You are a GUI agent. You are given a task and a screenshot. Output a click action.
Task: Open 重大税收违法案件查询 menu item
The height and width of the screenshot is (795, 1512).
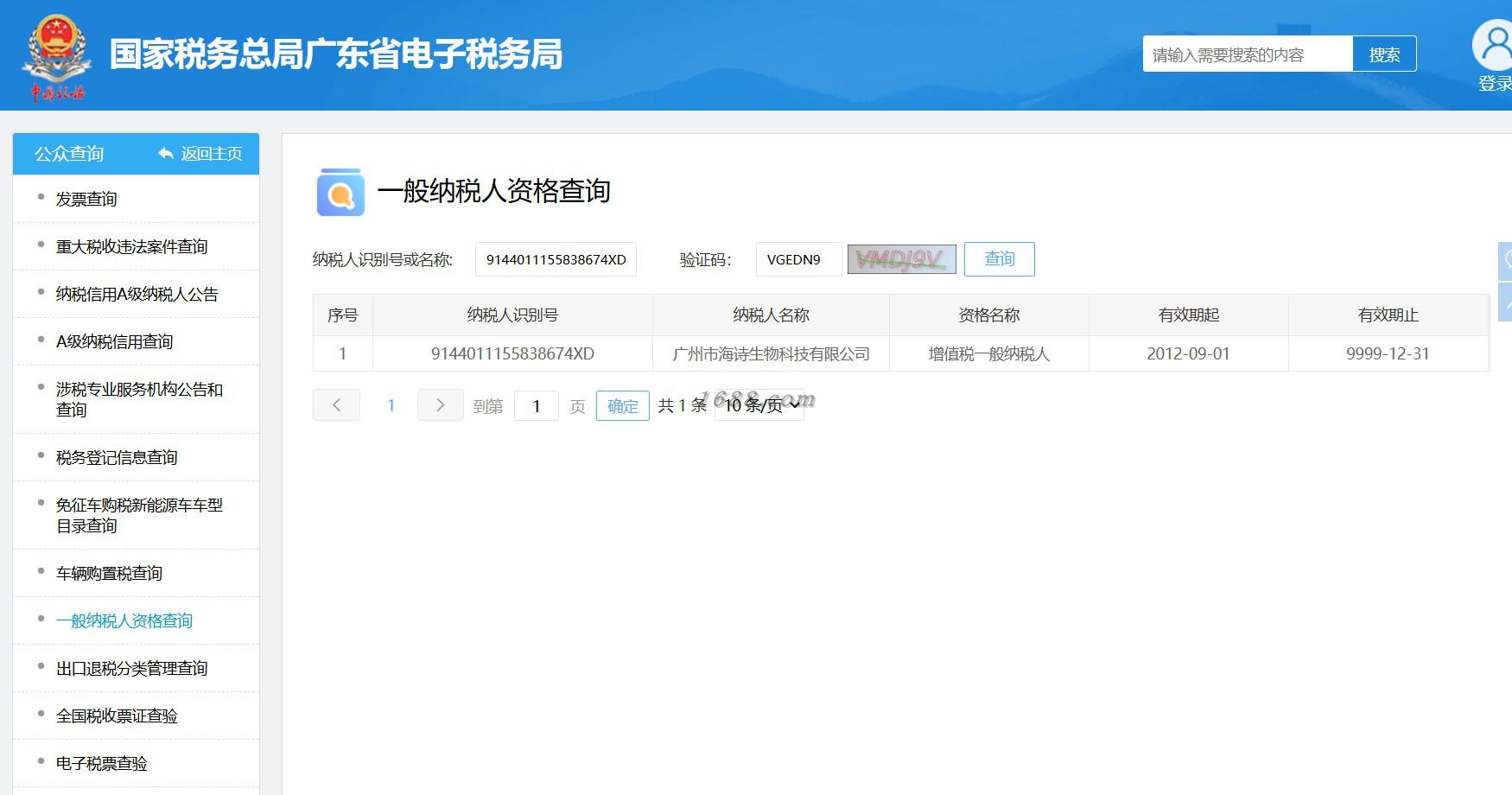pos(131,246)
